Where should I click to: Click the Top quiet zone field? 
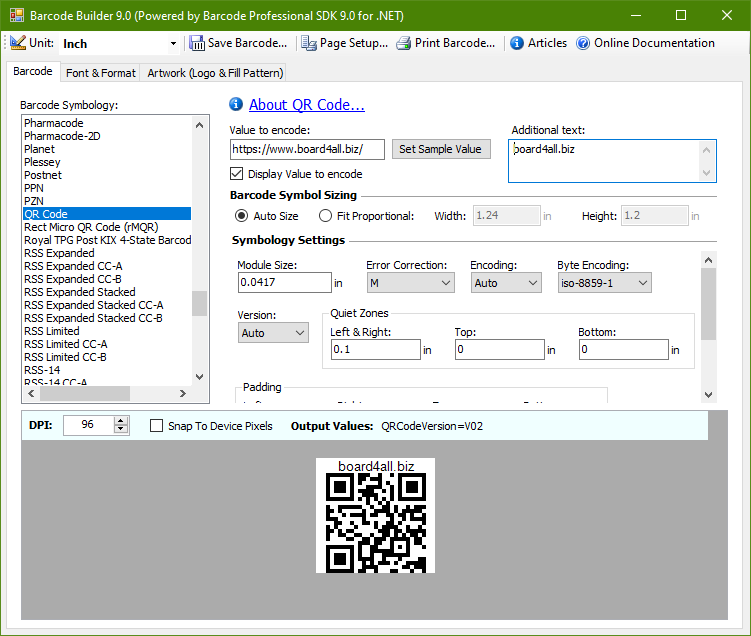[500, 350]
